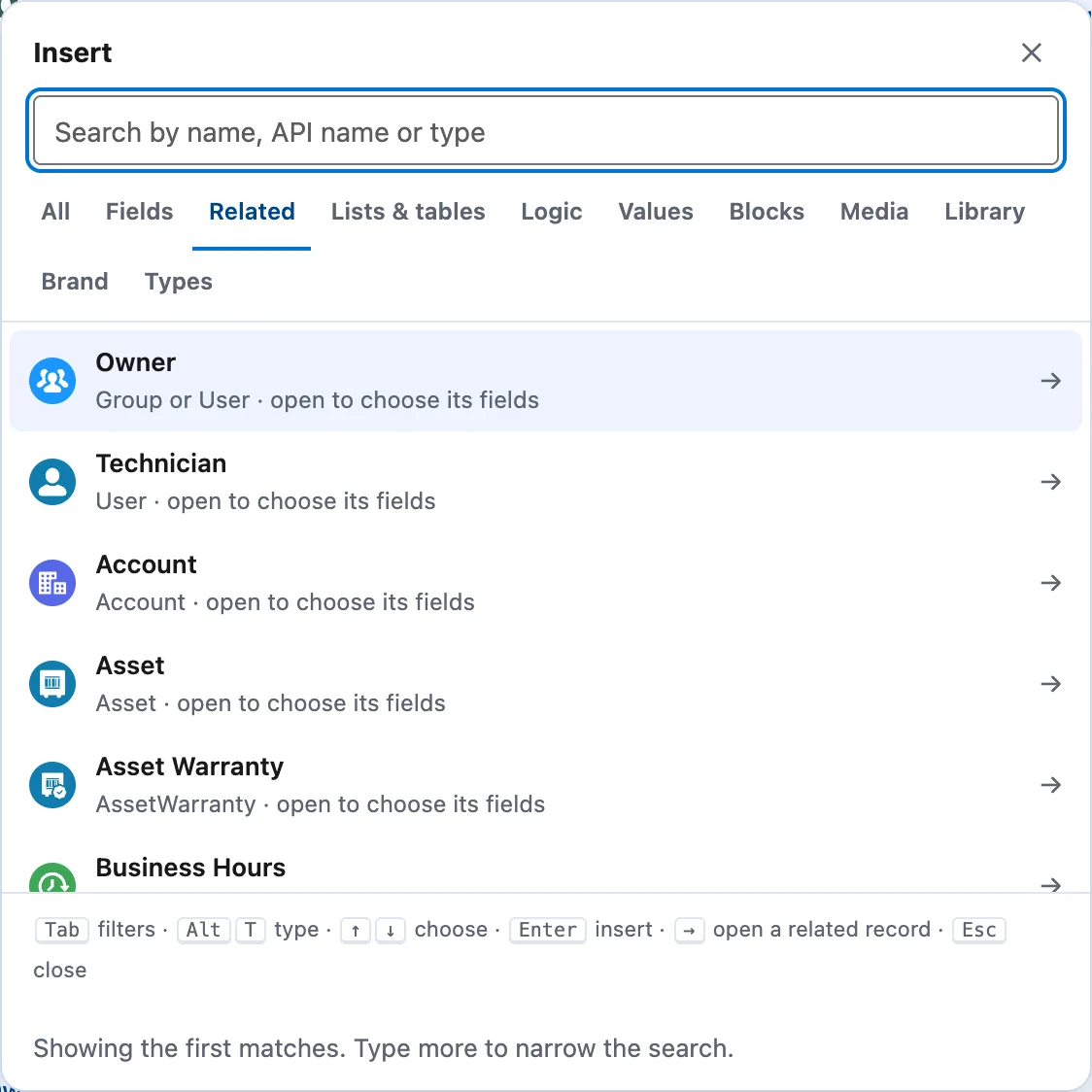Image resolution: width=1092 pixels, height=1092 pixels.
Task: Open the Lists & tables tab
Action: 408,212
